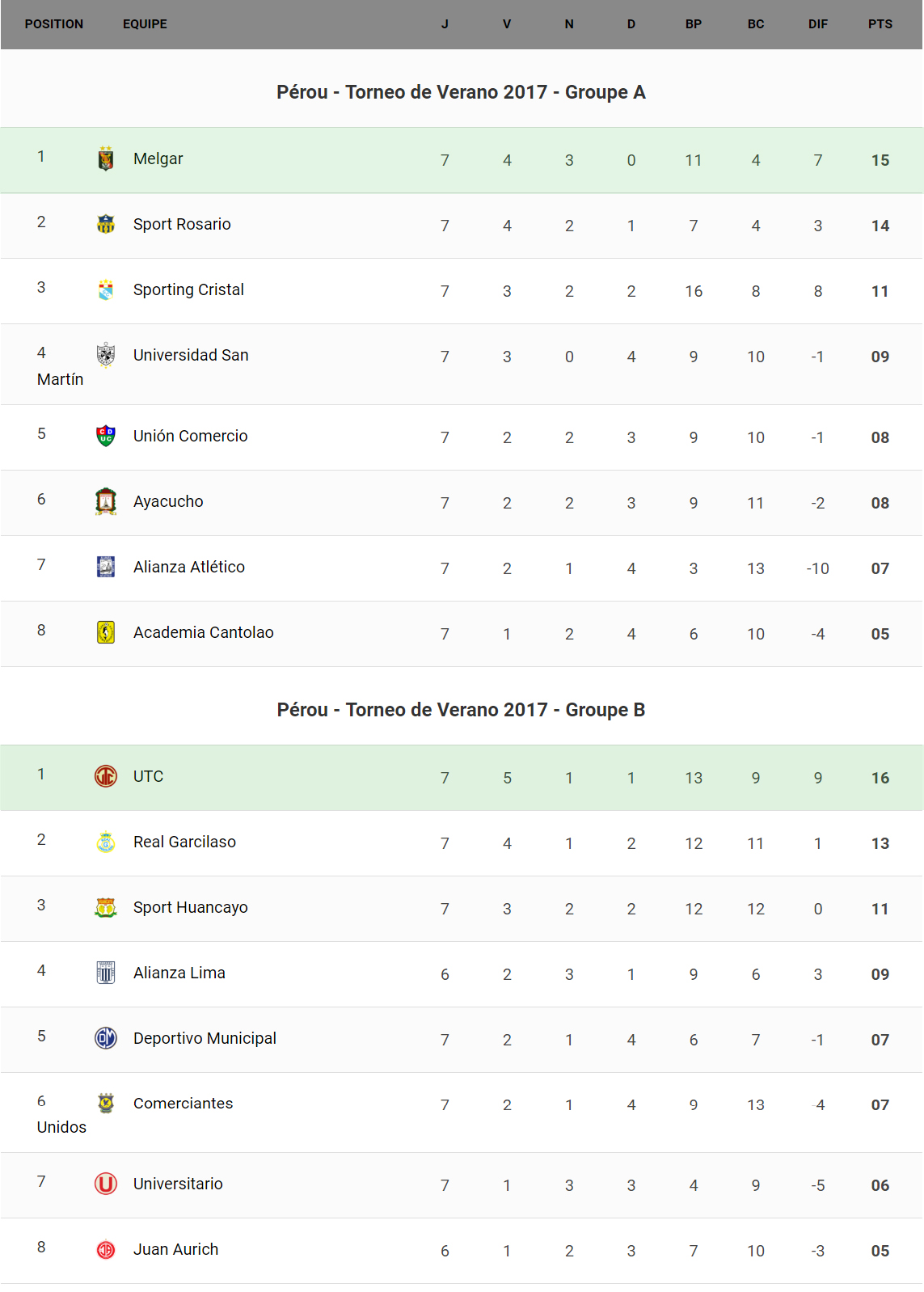The width and height of the screenshot is (924, 1292).
Task: Click the Ayacucho club crest
Action: tap(106, 502)
